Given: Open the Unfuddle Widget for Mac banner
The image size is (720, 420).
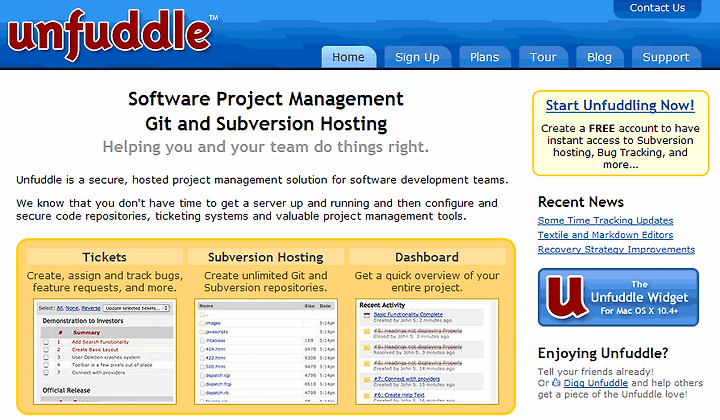Looking at the screenshot, I should click(x=618, y=297).
